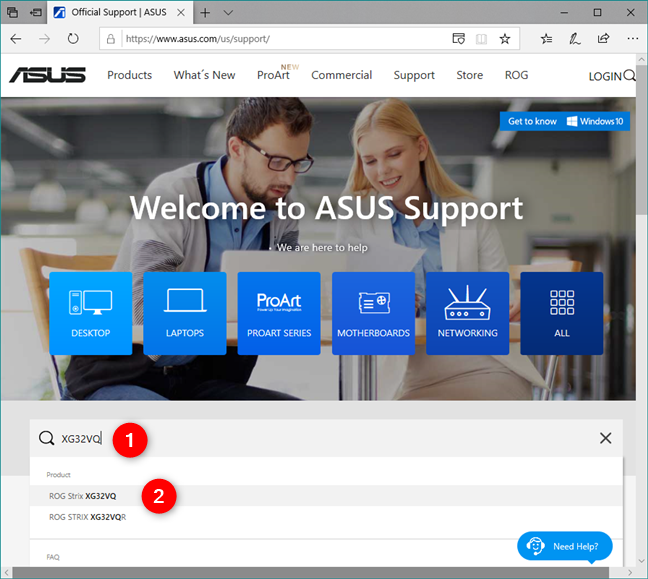Open the Store menu item

(469, 75)
